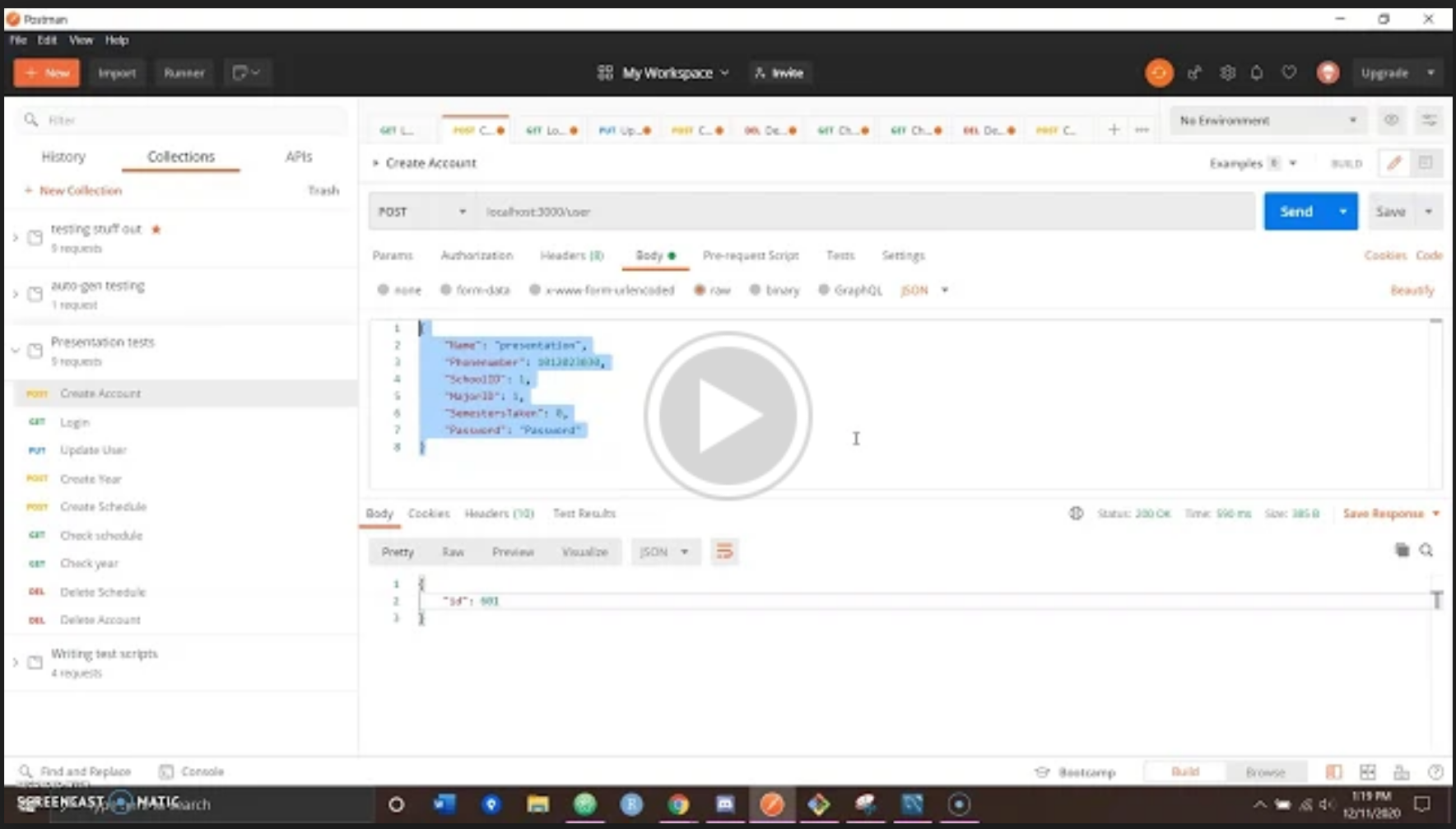Switch to two-pane layout icon in footer
This screenshot has width=1456, height=829.
click(x=1368, y=771)
